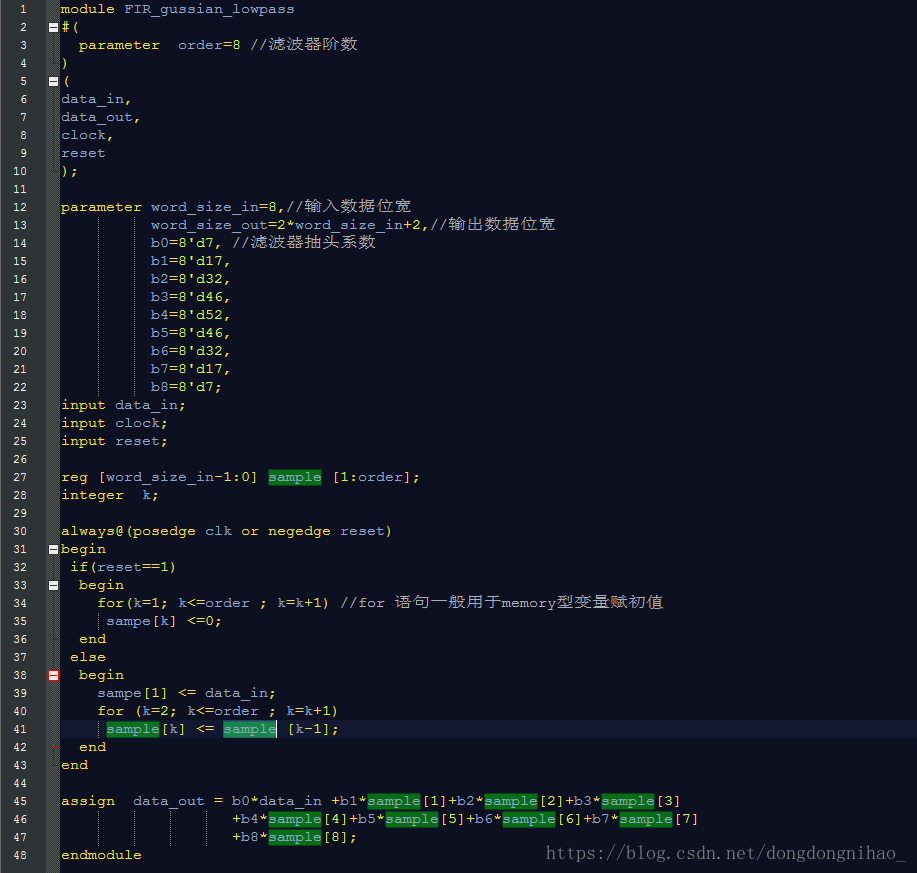Click 'input data_in;' on line 23
Image resolution: width=917 pixels, height=873 pixels.
tap(123, 405)
